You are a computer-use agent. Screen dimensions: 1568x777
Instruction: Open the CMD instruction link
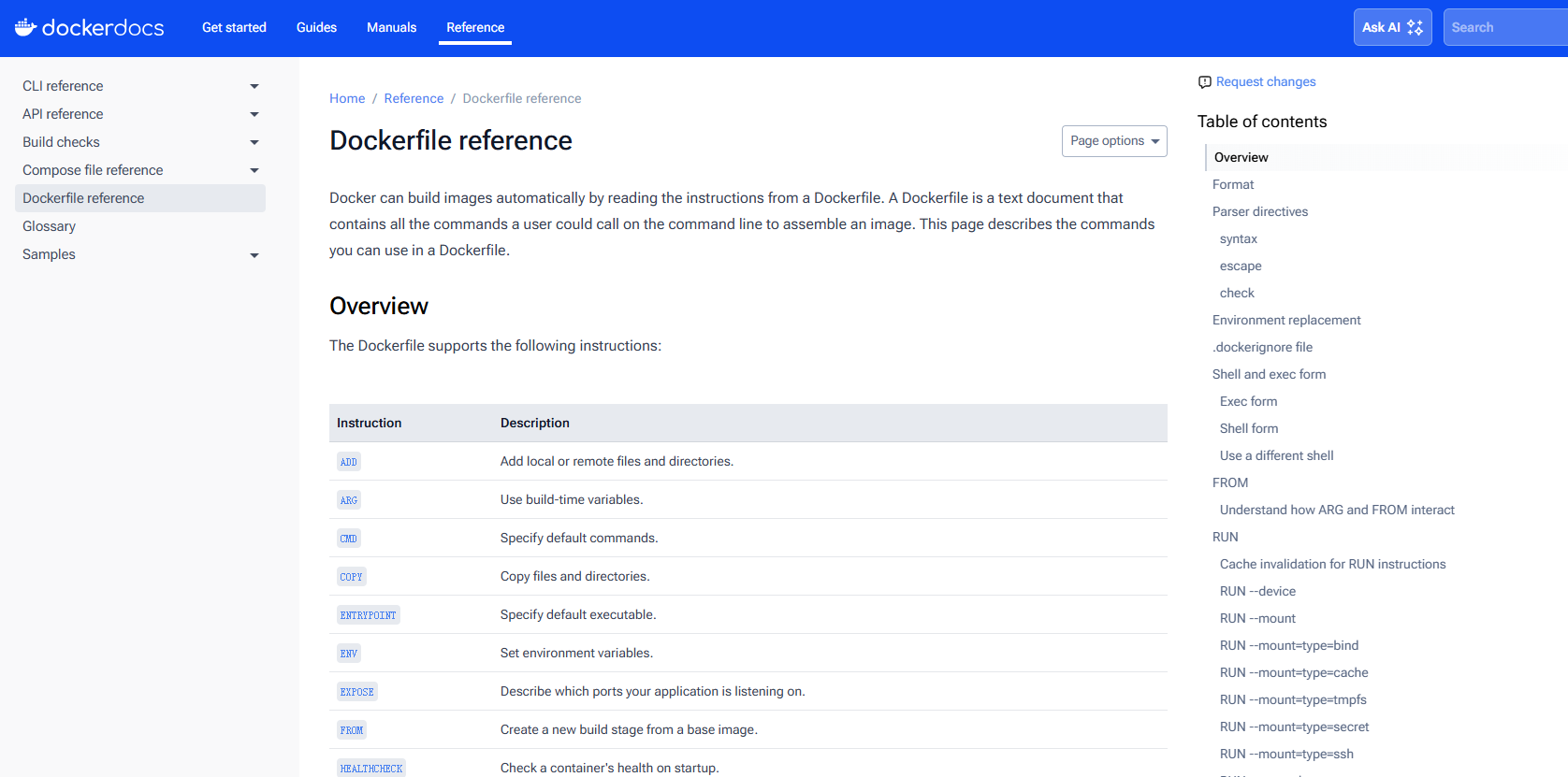click(349, 539)
